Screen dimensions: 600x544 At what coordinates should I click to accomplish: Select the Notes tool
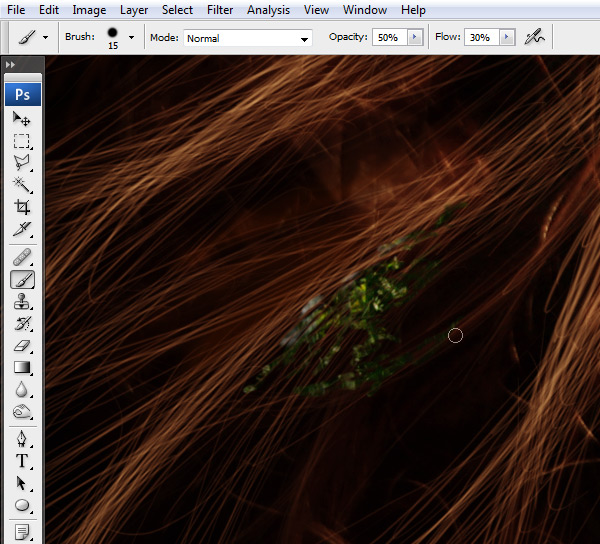tap(22, 532)
